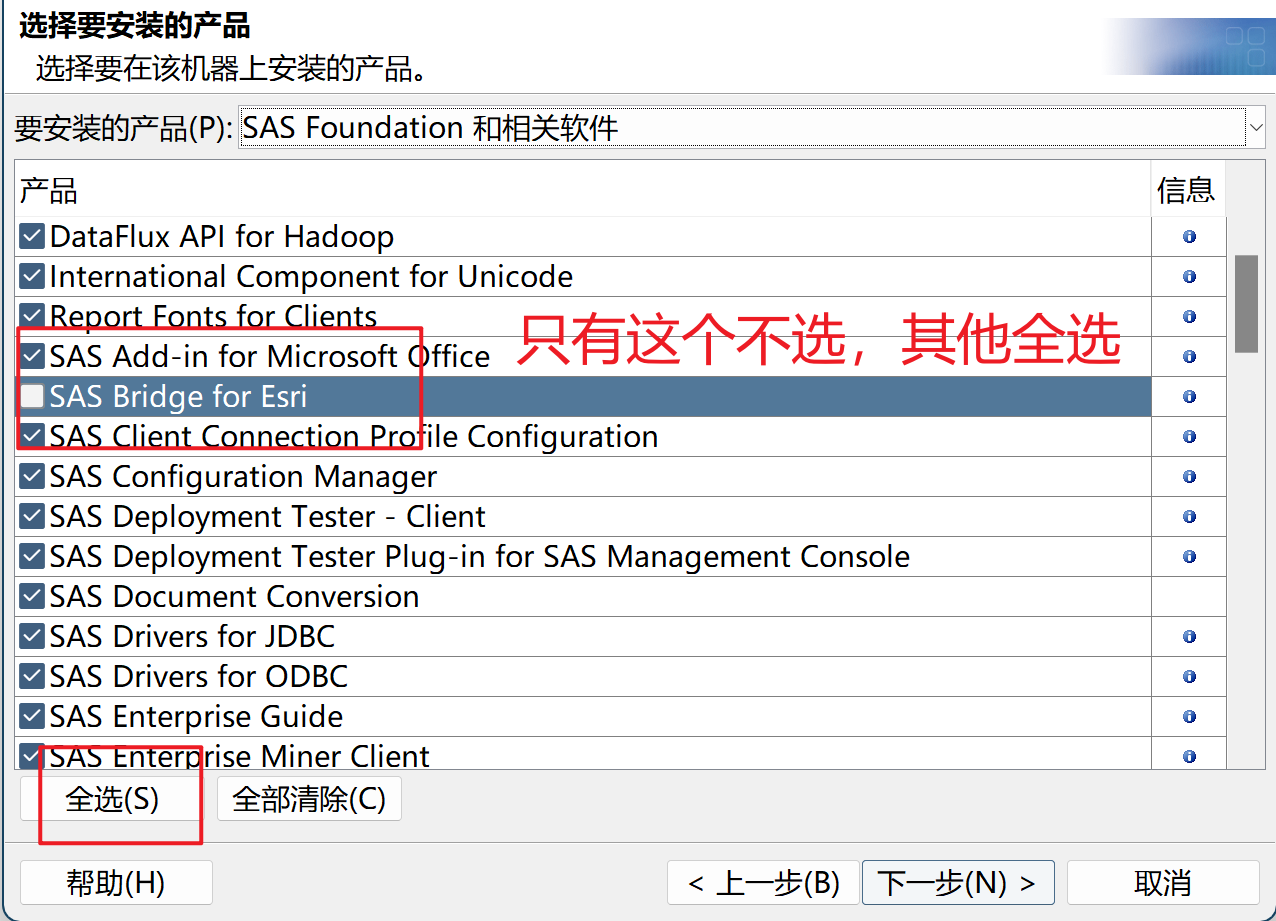Uncheck SAS Deployment Tester - Client checkbox
Screen dimensions: 1276x921
pos(32,517)
